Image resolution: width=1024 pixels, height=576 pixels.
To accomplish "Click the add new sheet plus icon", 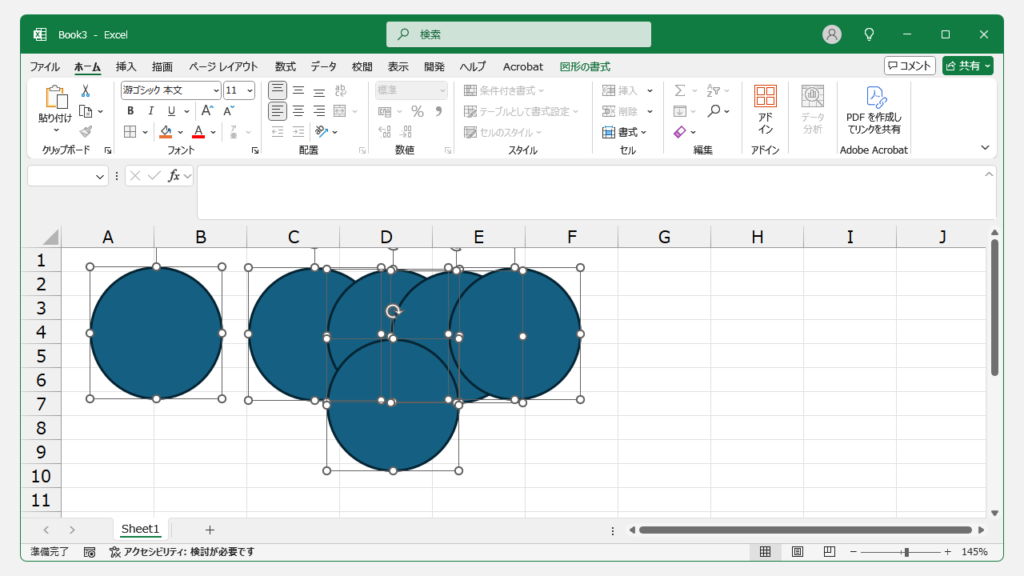I will coord(209,529).
